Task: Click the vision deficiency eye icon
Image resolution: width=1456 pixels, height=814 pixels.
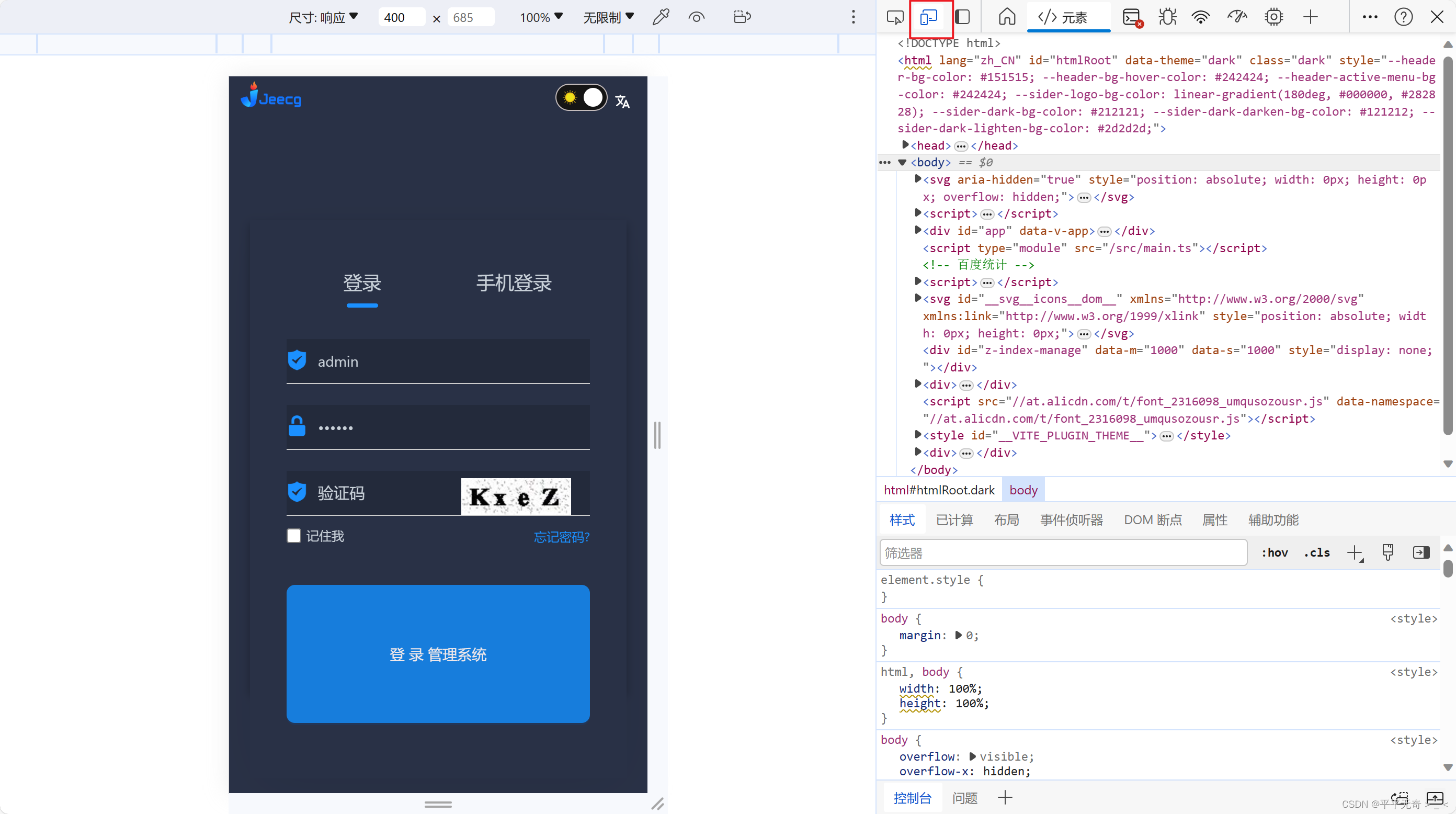Action: click(696, 17)
